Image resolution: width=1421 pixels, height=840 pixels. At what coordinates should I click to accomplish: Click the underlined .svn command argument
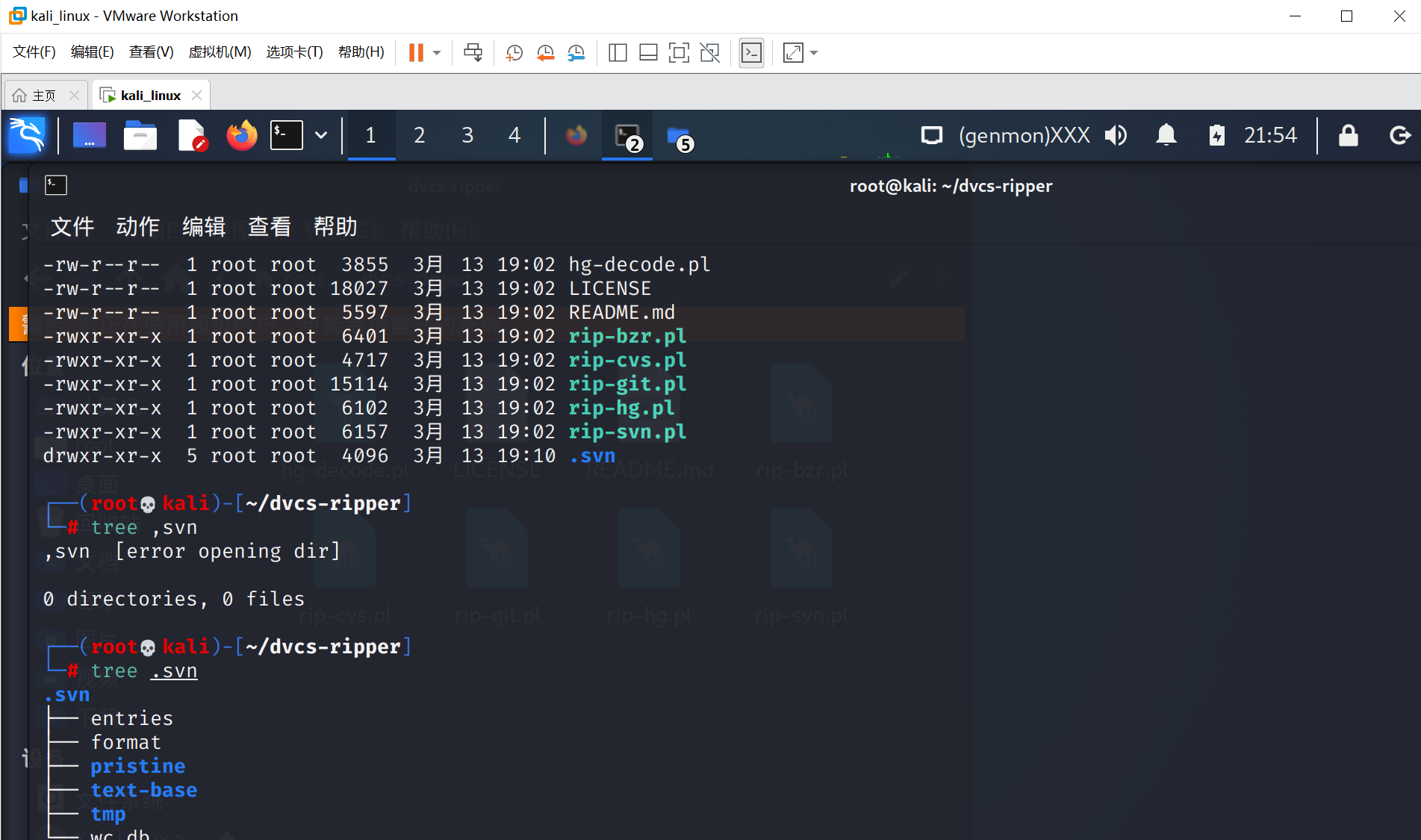click(x=174, y=671)
